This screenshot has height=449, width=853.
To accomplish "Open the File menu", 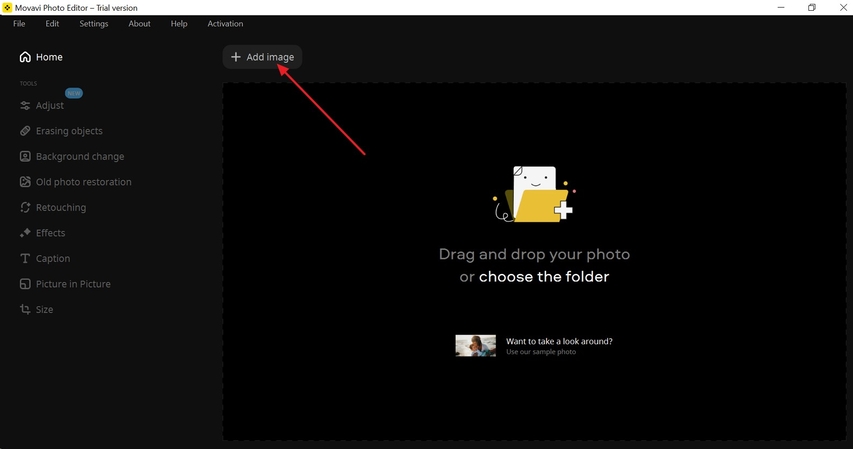I will click(19, 23).
